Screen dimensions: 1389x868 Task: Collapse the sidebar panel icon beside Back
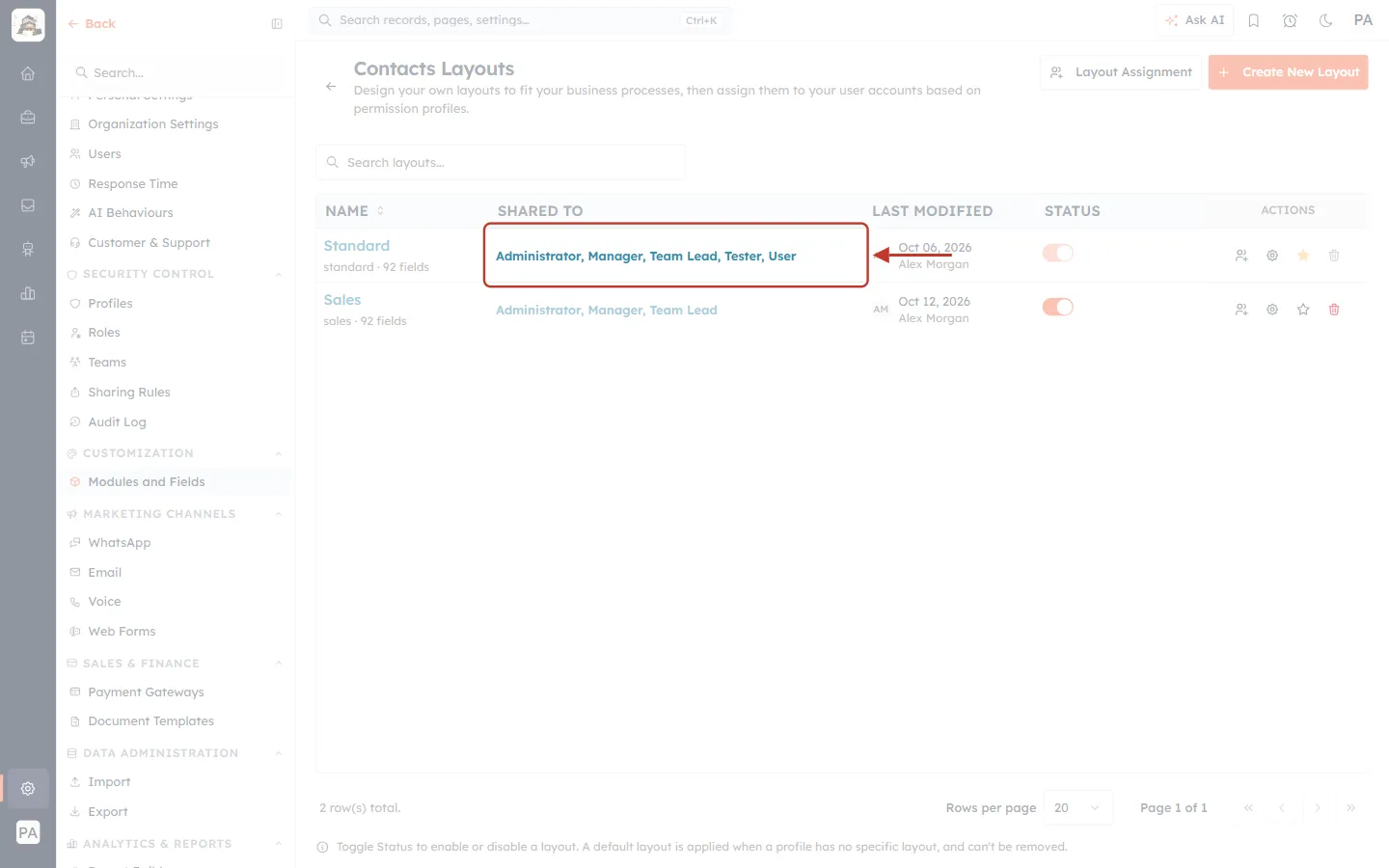coord(277,24)
